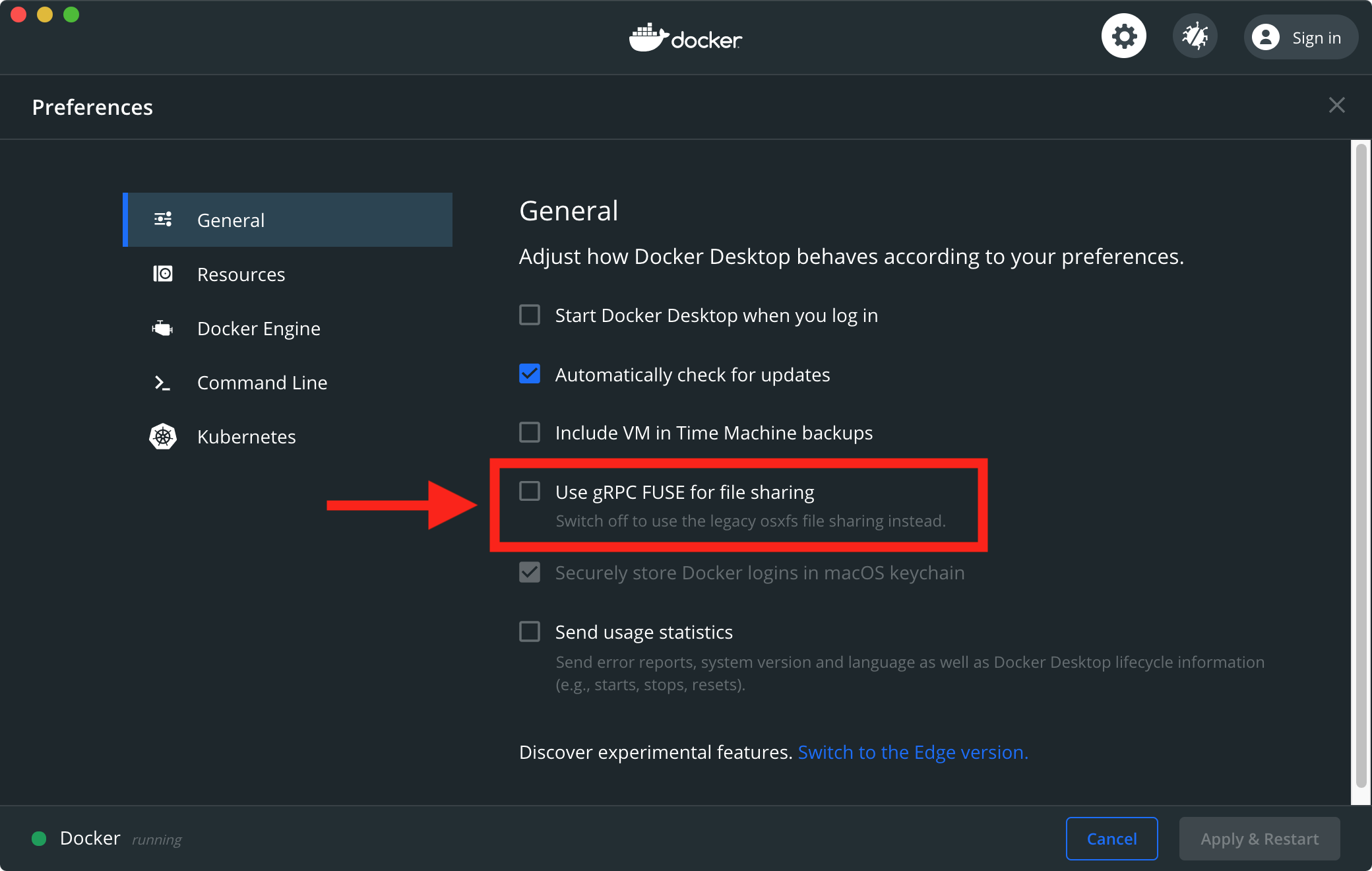Toggle Include VM in Time Machine backups
Image resolution: width=1372 pixels, height=871 pixels.
click(529, 432)
